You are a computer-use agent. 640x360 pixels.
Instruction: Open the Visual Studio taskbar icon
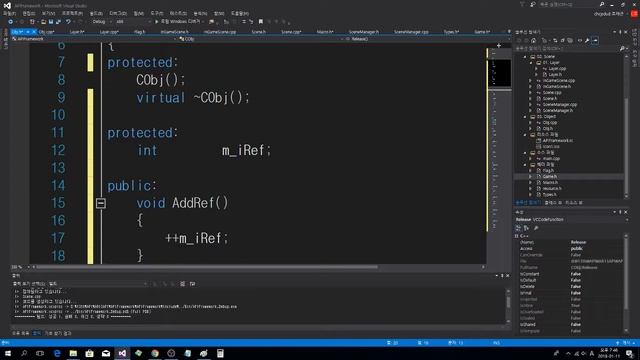tap(122, 353)
